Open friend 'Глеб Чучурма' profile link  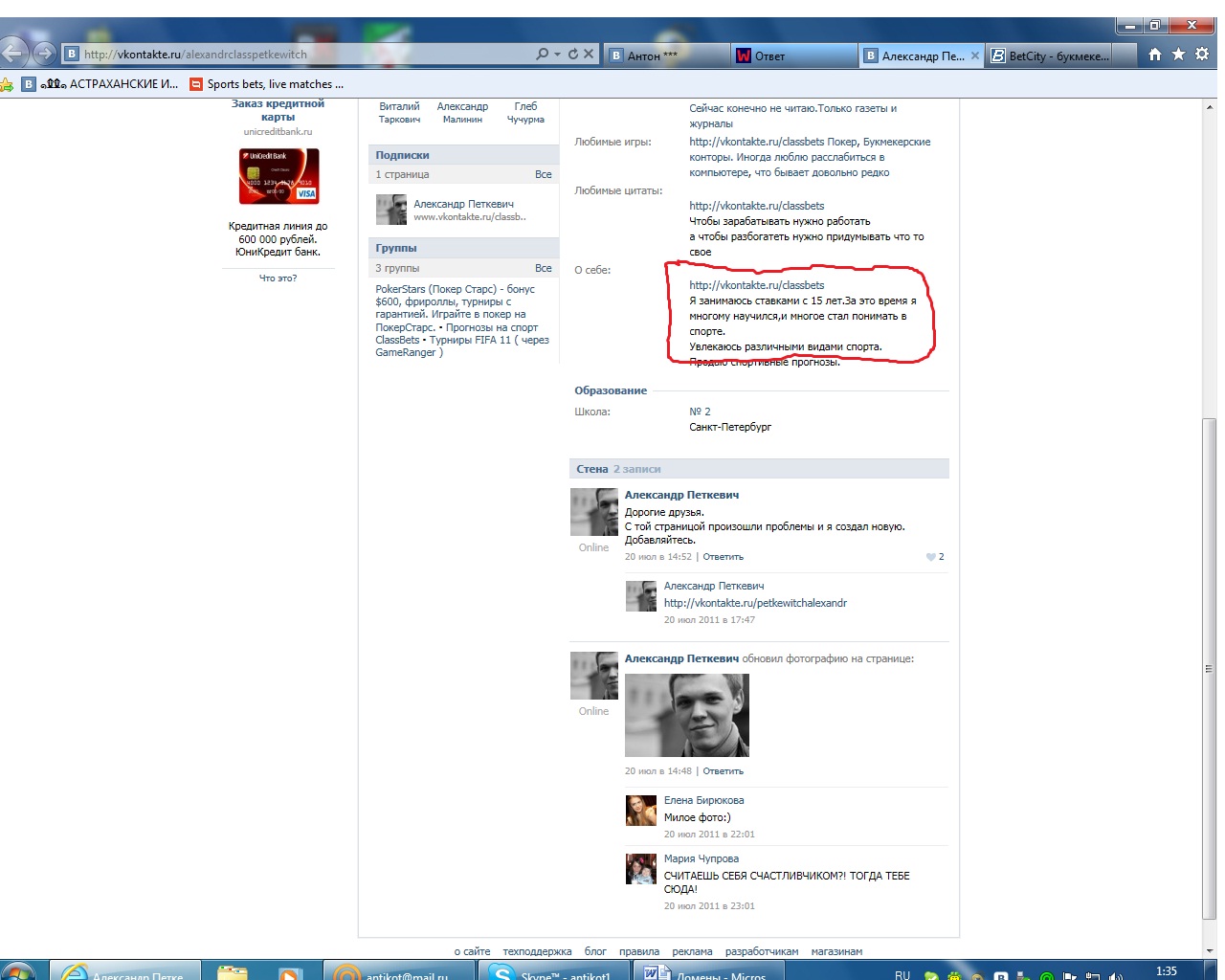click(x=525, y=113)
